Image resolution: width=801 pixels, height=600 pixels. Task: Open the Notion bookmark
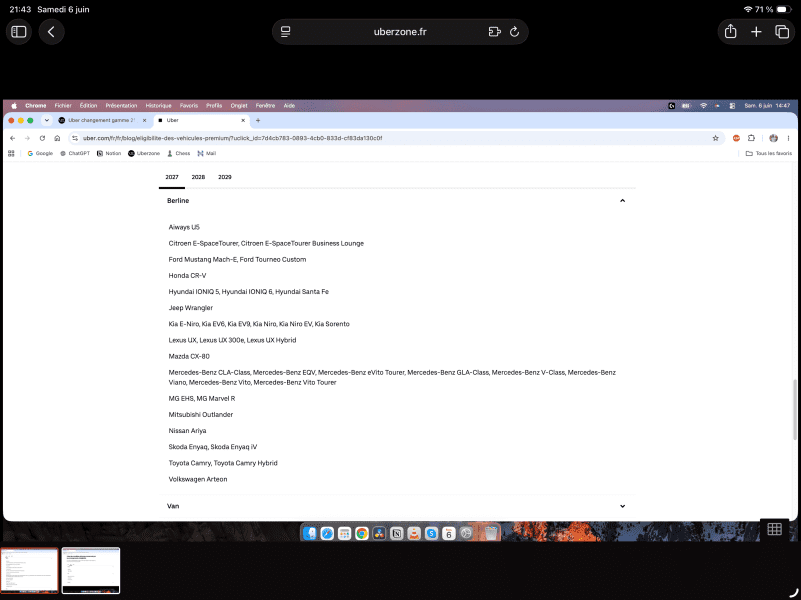click(x=109, y=153)
